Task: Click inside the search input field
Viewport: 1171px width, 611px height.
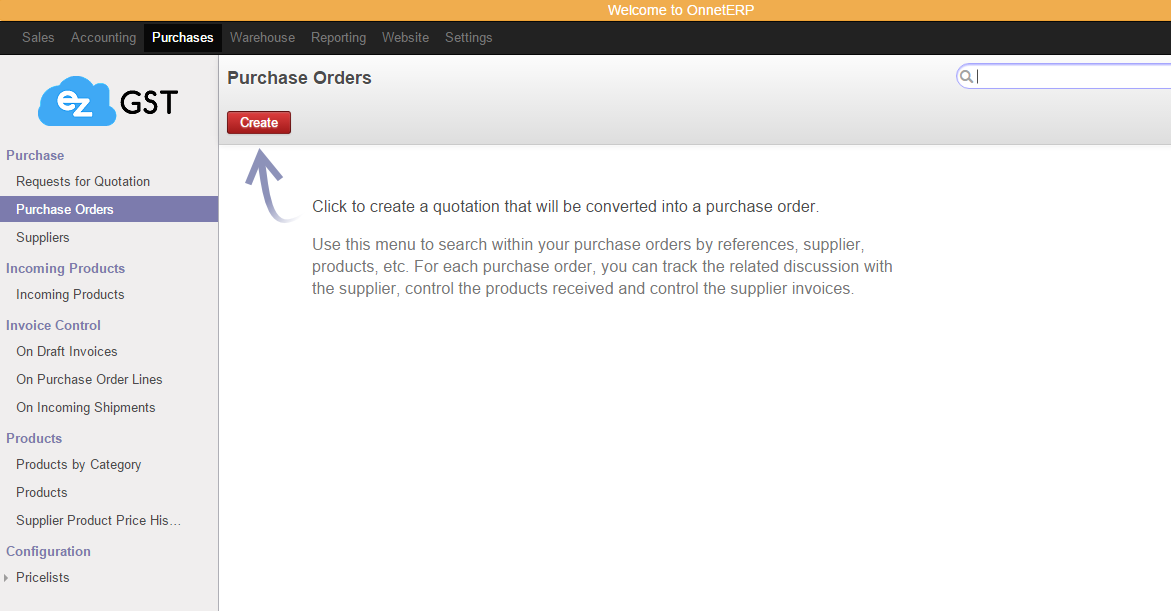Action: [x=1060, y=76]
